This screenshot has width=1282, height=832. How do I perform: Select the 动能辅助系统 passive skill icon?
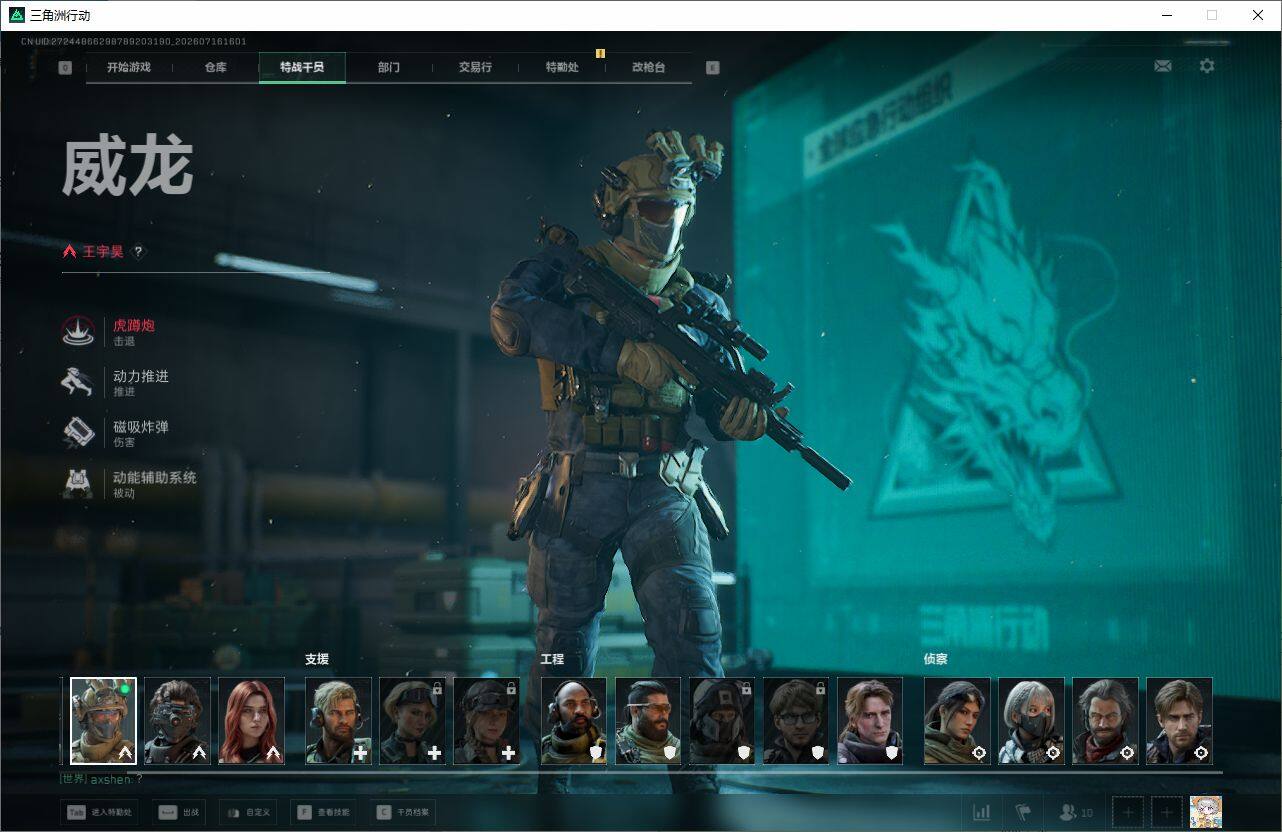(78, 484)
